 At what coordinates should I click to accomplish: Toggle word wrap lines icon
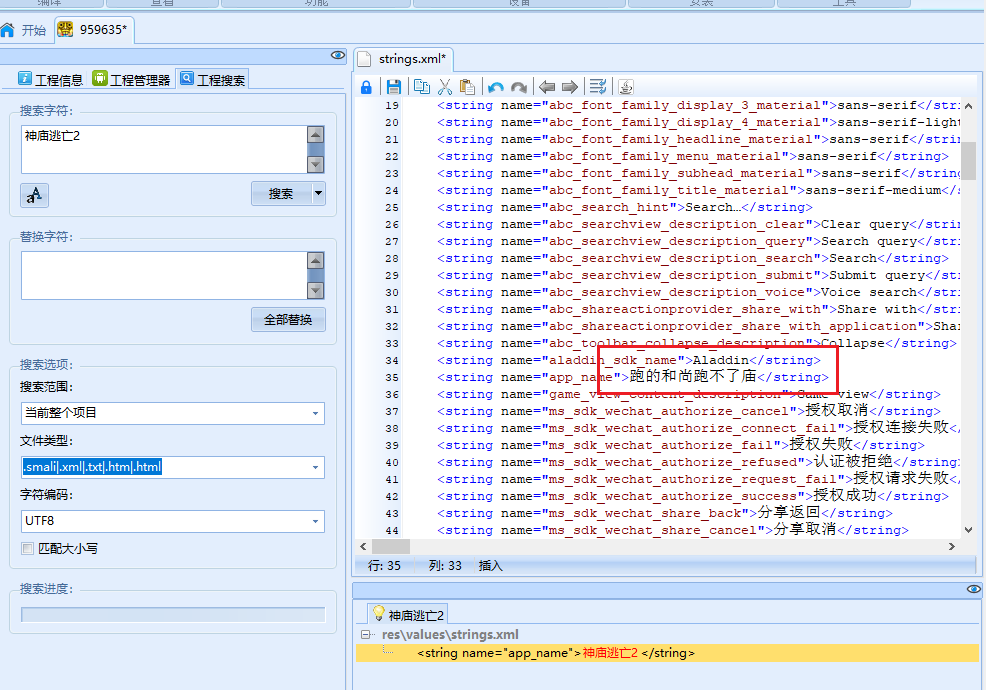[598, 87]
